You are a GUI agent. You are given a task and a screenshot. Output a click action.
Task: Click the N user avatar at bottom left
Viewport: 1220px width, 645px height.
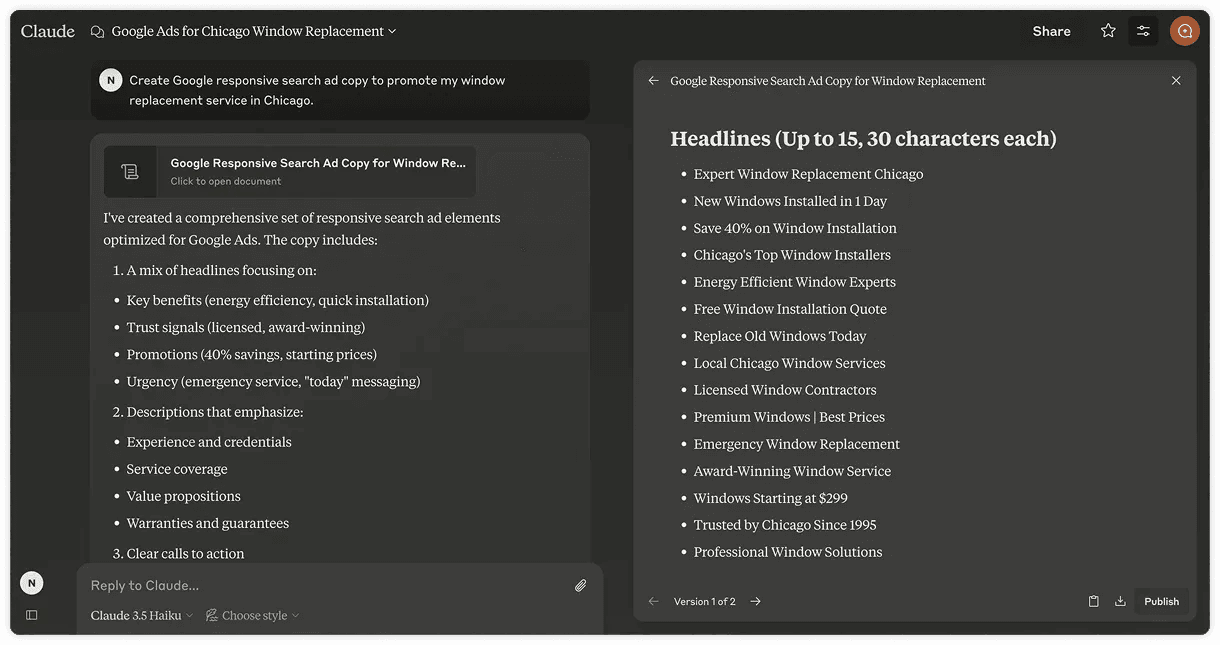[x=32, y=583]
